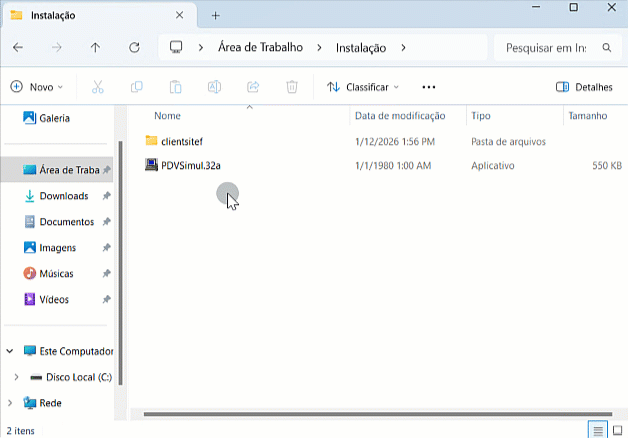
Task: Click the pin next to Documentos
Action: coord(106,221)
